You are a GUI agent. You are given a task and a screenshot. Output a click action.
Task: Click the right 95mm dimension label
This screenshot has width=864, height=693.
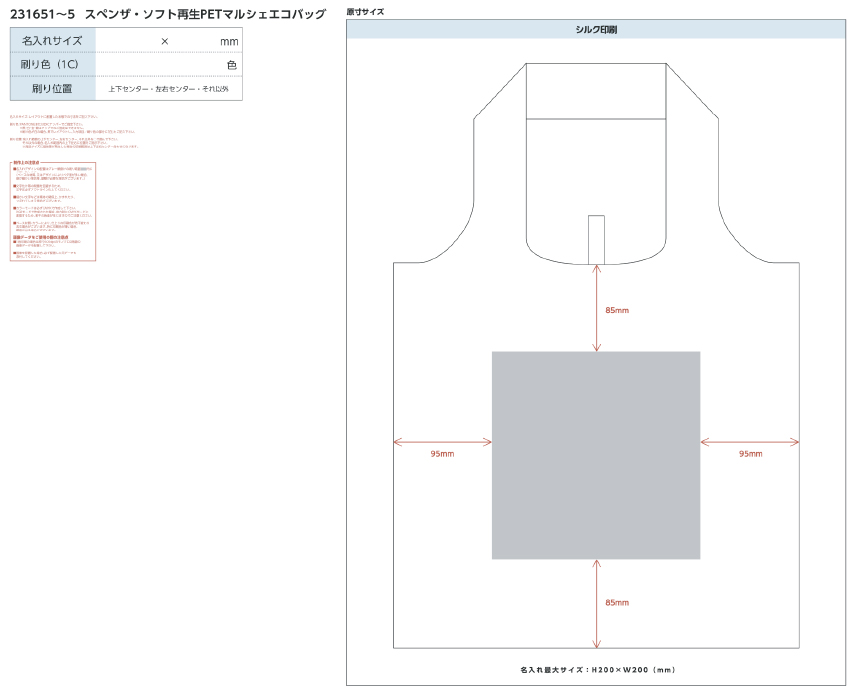pos(750,454)
